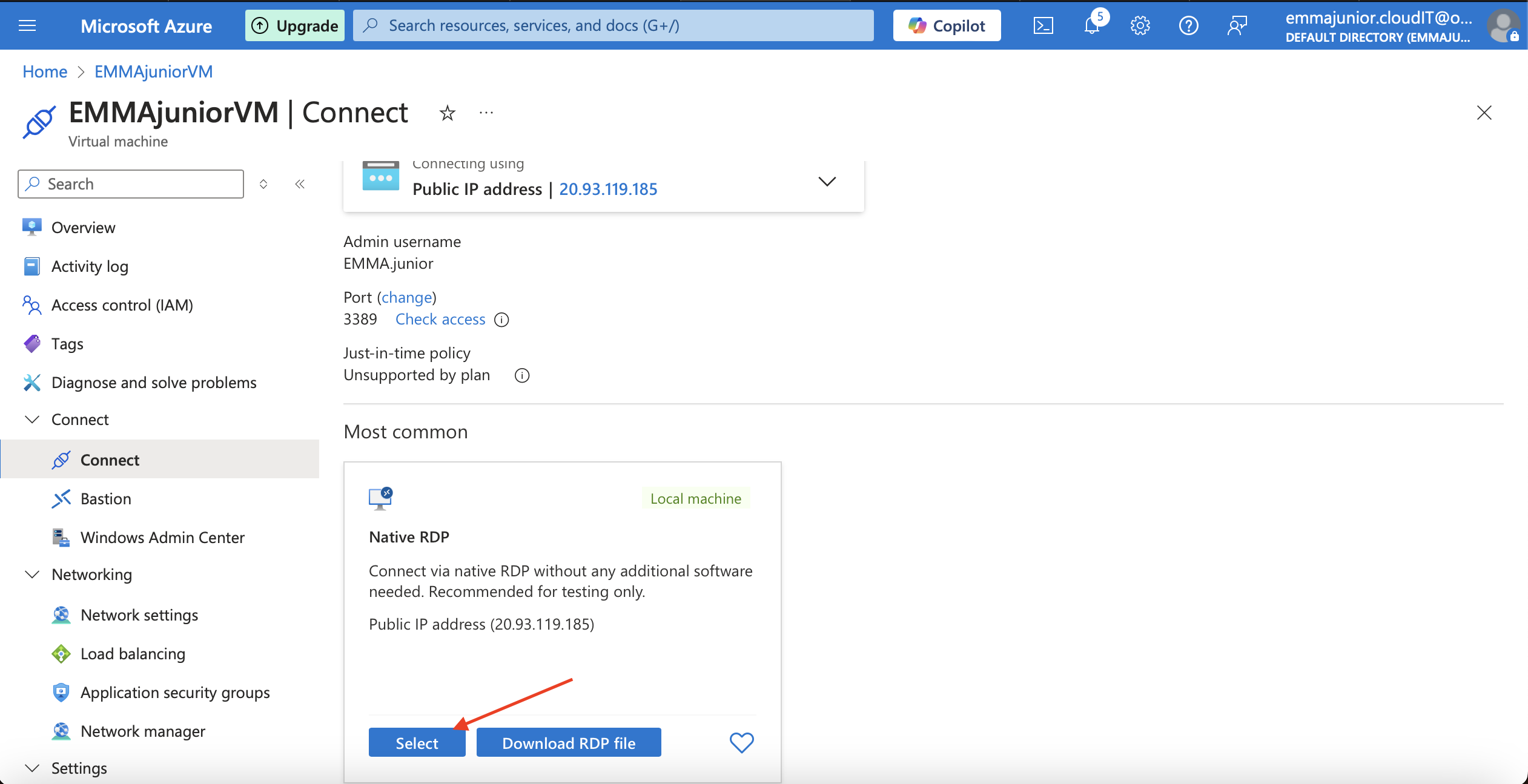Viewport: 1528px width, 784px height.
Task: Favorite Native RDP with the heart
Action: (741, 742)
